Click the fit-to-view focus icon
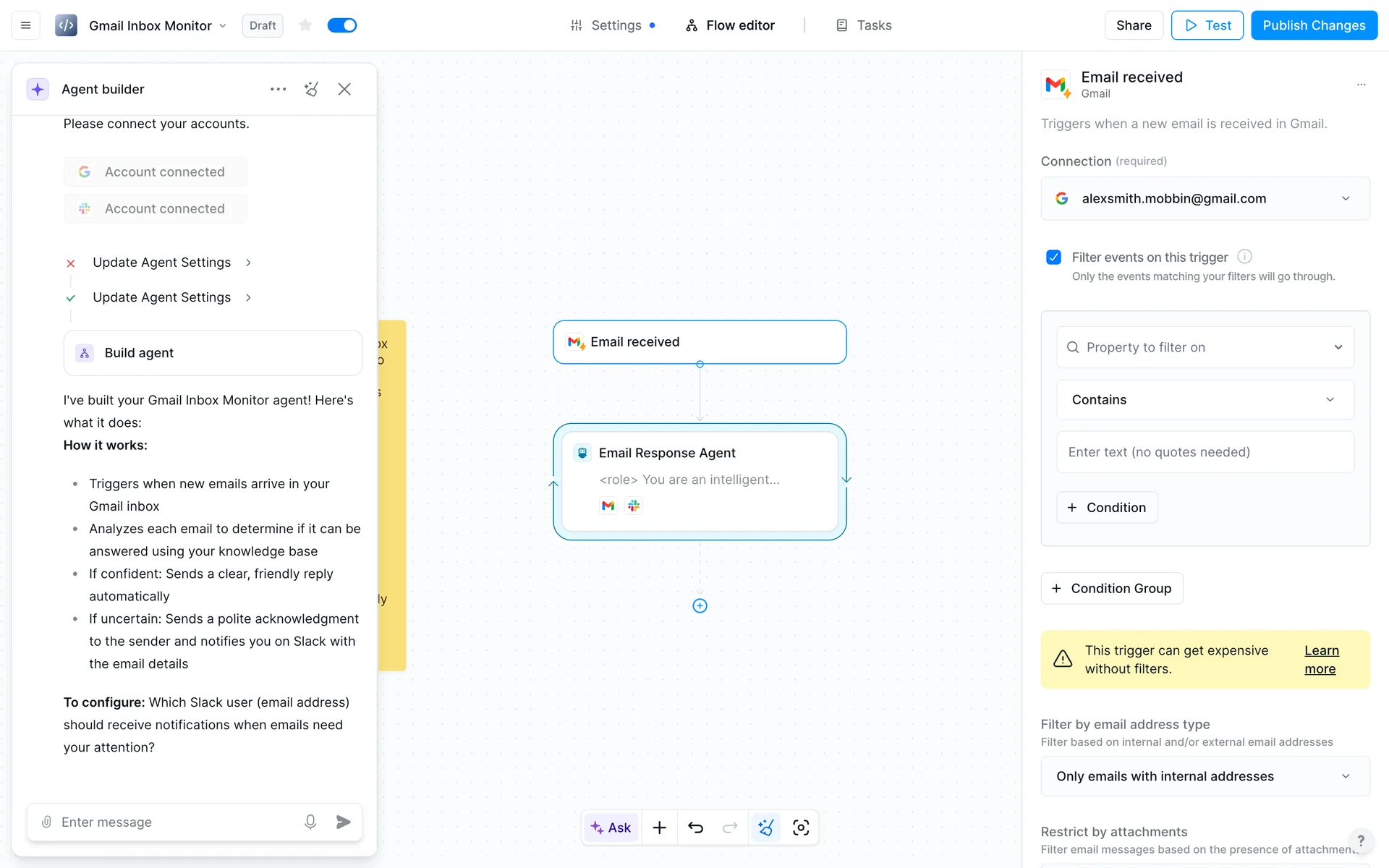The height and width of the screenshot is (868, 1389). 801,827
